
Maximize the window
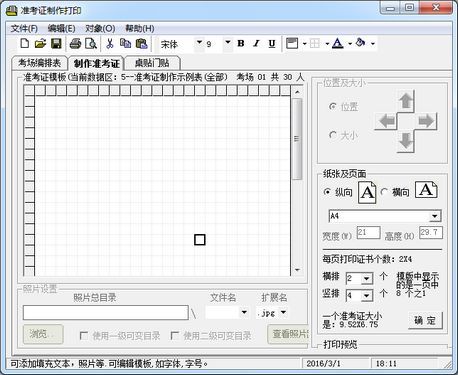410,7
